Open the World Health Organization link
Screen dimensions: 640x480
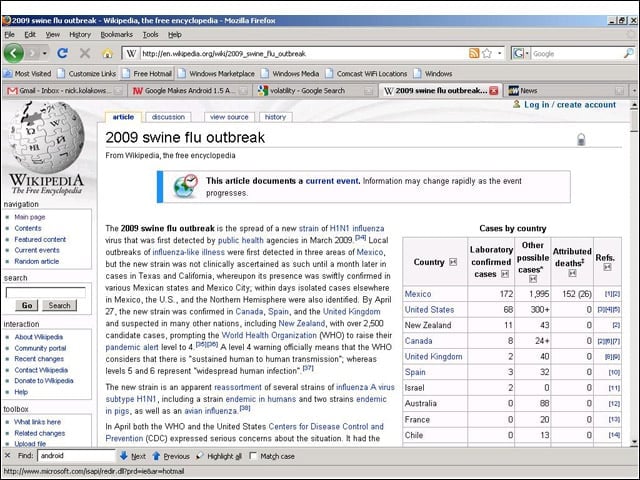point(269,335)
